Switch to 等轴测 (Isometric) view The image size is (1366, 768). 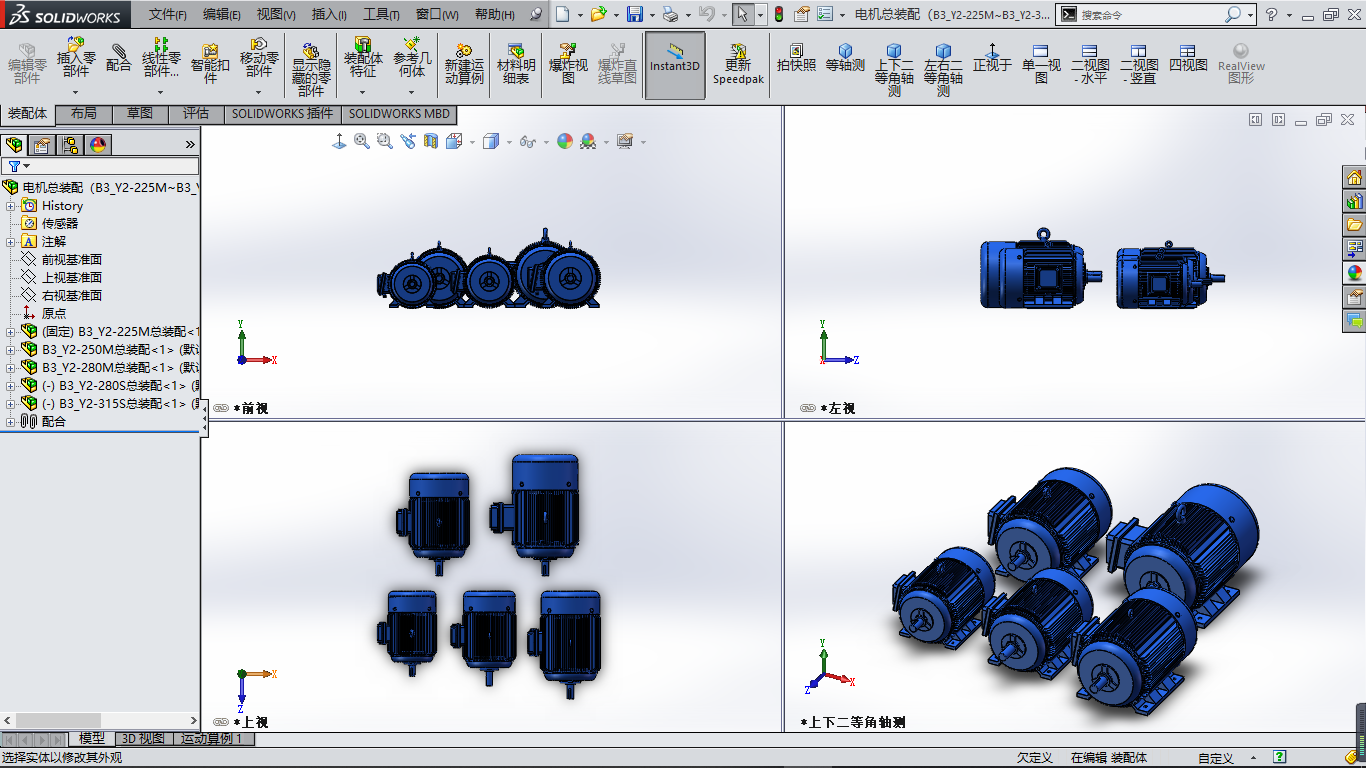pos(845,50)
